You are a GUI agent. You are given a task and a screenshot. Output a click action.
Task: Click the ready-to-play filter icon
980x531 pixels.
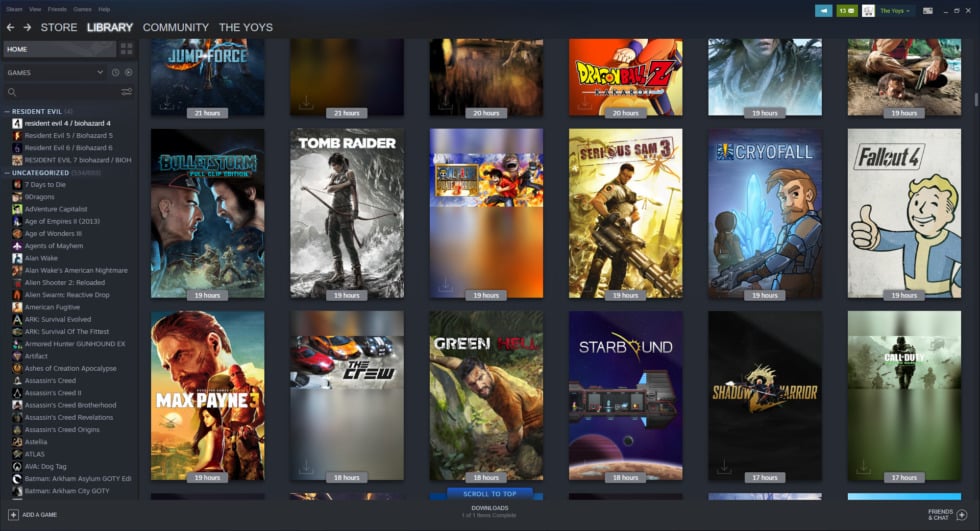click(128, 73)
